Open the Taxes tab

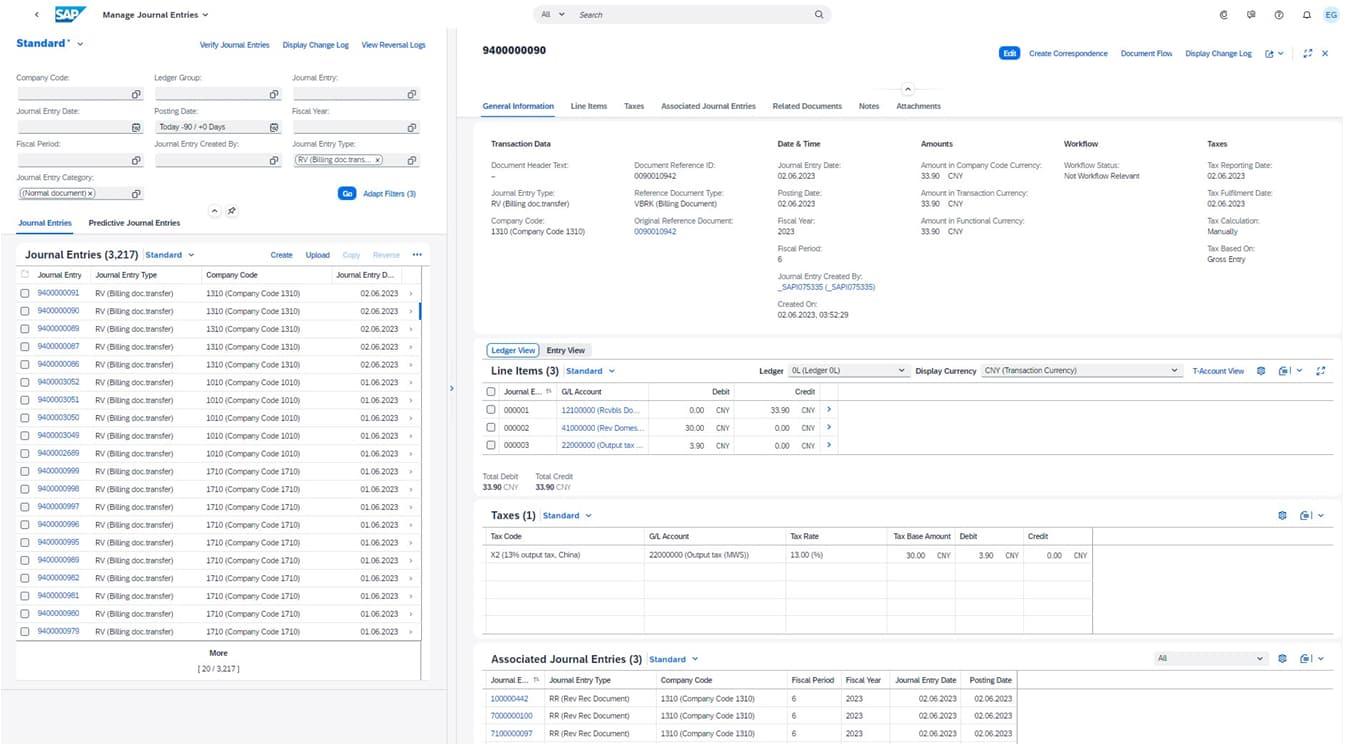coord(634,106)
